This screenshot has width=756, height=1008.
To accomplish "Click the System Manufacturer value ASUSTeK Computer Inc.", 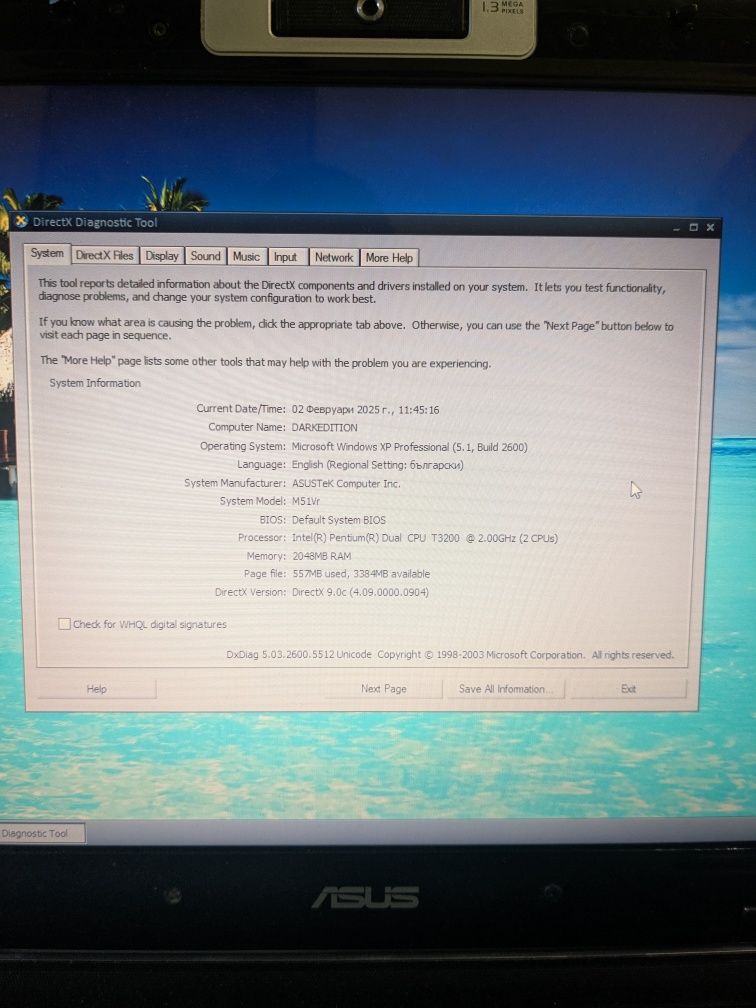I will (x=346, y=483).
